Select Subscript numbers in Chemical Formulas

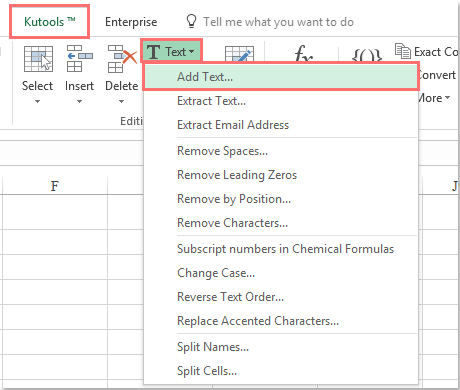pyautogui.click(x=281, y=249)
